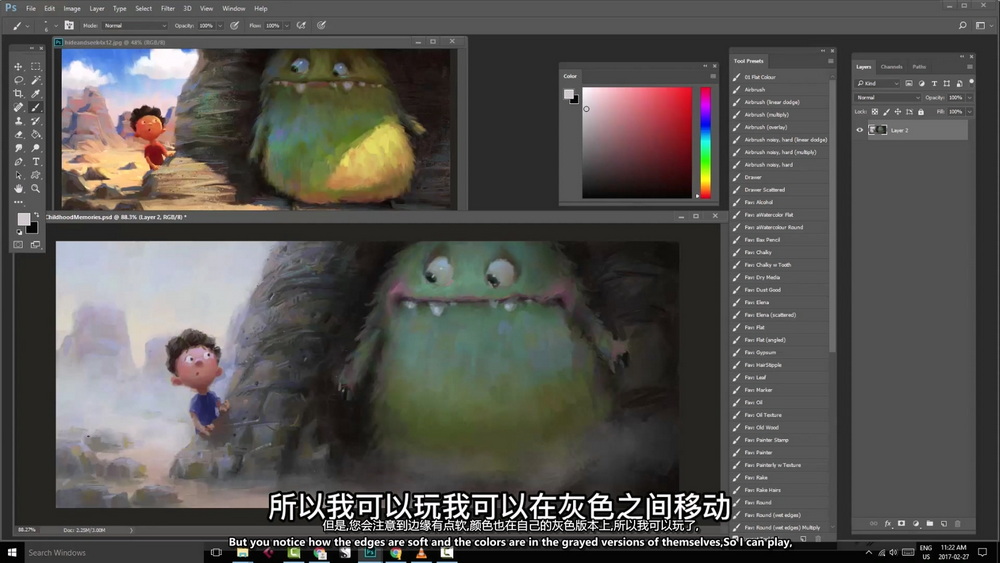Open the Flow slider dropdown

[287, 26]
